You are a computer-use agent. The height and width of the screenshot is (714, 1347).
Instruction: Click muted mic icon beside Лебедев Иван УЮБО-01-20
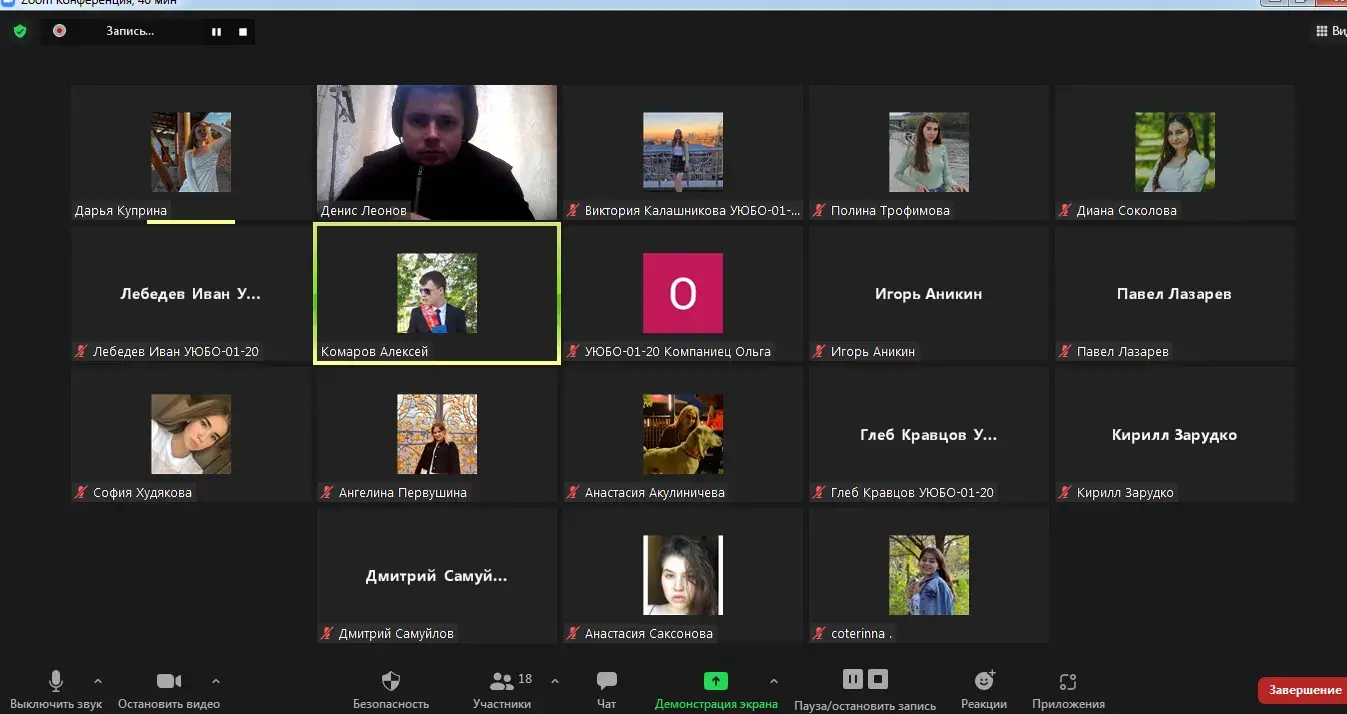pos(82,352)
